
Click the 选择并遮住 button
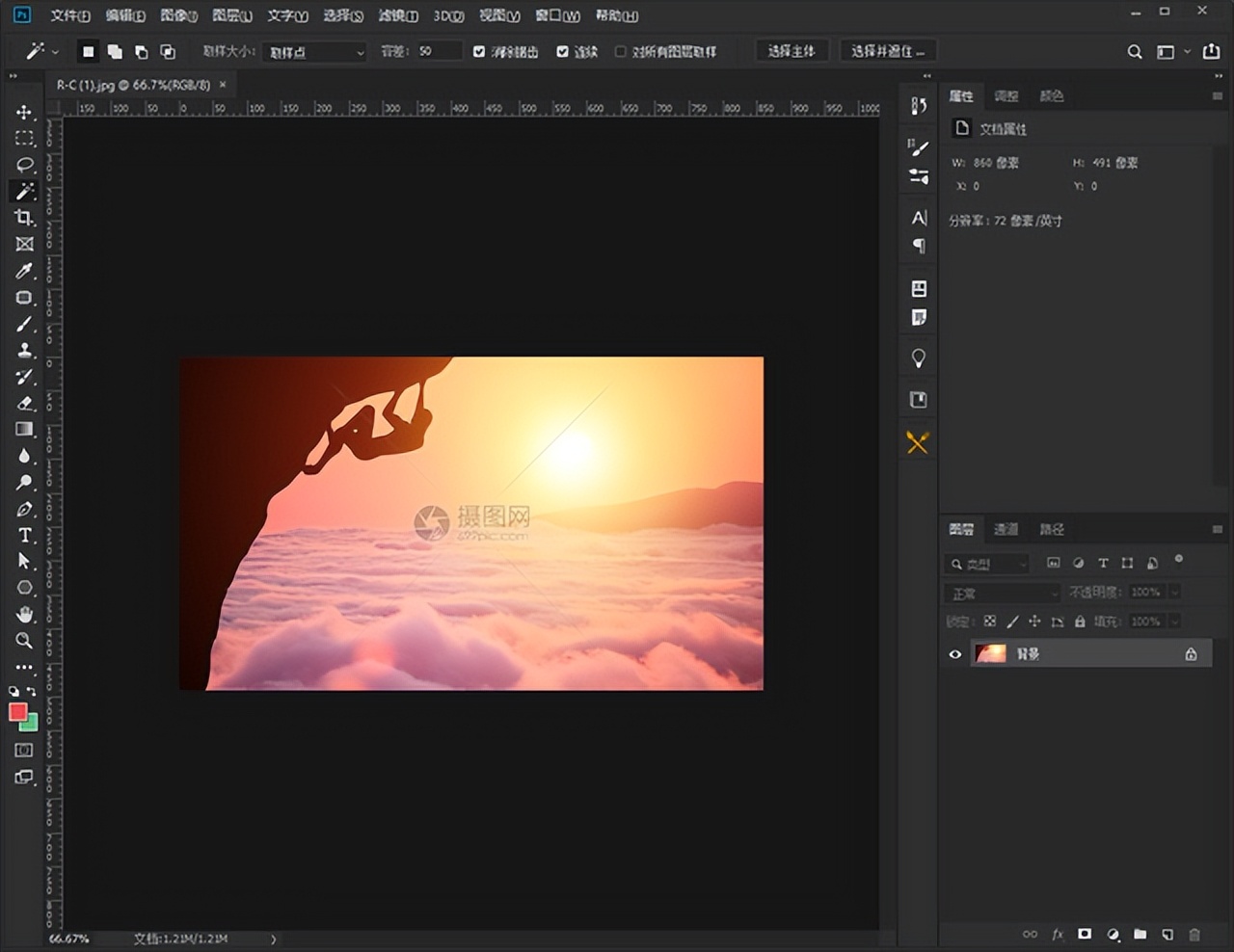888,51
